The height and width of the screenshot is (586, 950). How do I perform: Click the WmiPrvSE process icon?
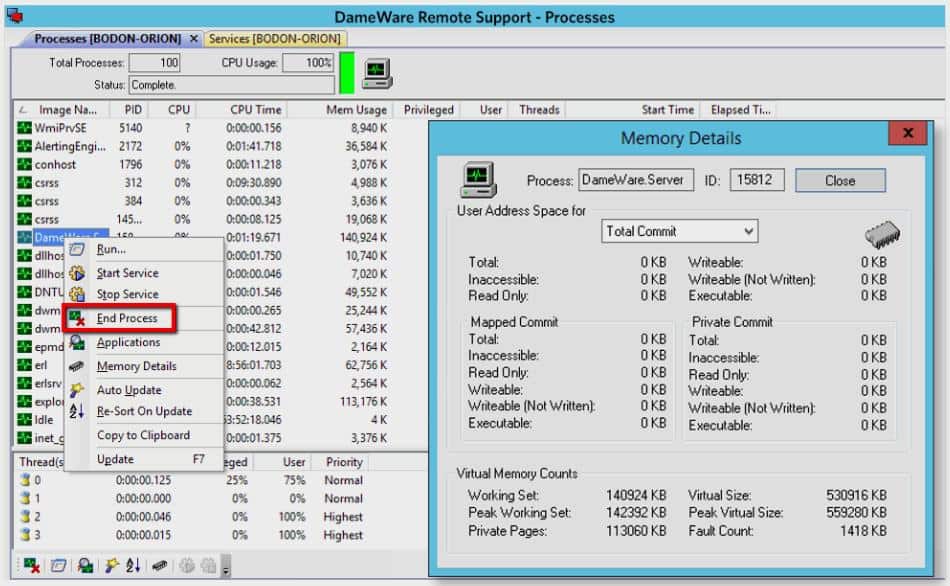click(24, 128)
